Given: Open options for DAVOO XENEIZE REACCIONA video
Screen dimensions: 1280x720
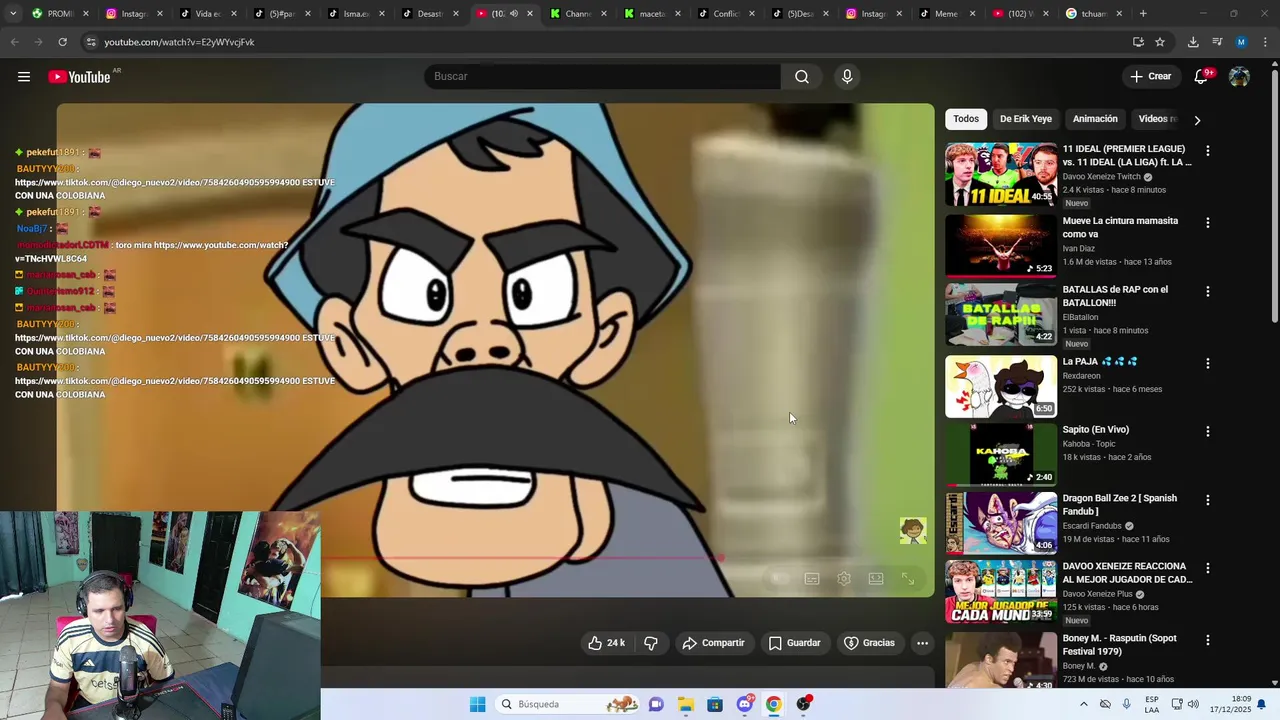Looking at the screenshot, I should [1207, 568].
